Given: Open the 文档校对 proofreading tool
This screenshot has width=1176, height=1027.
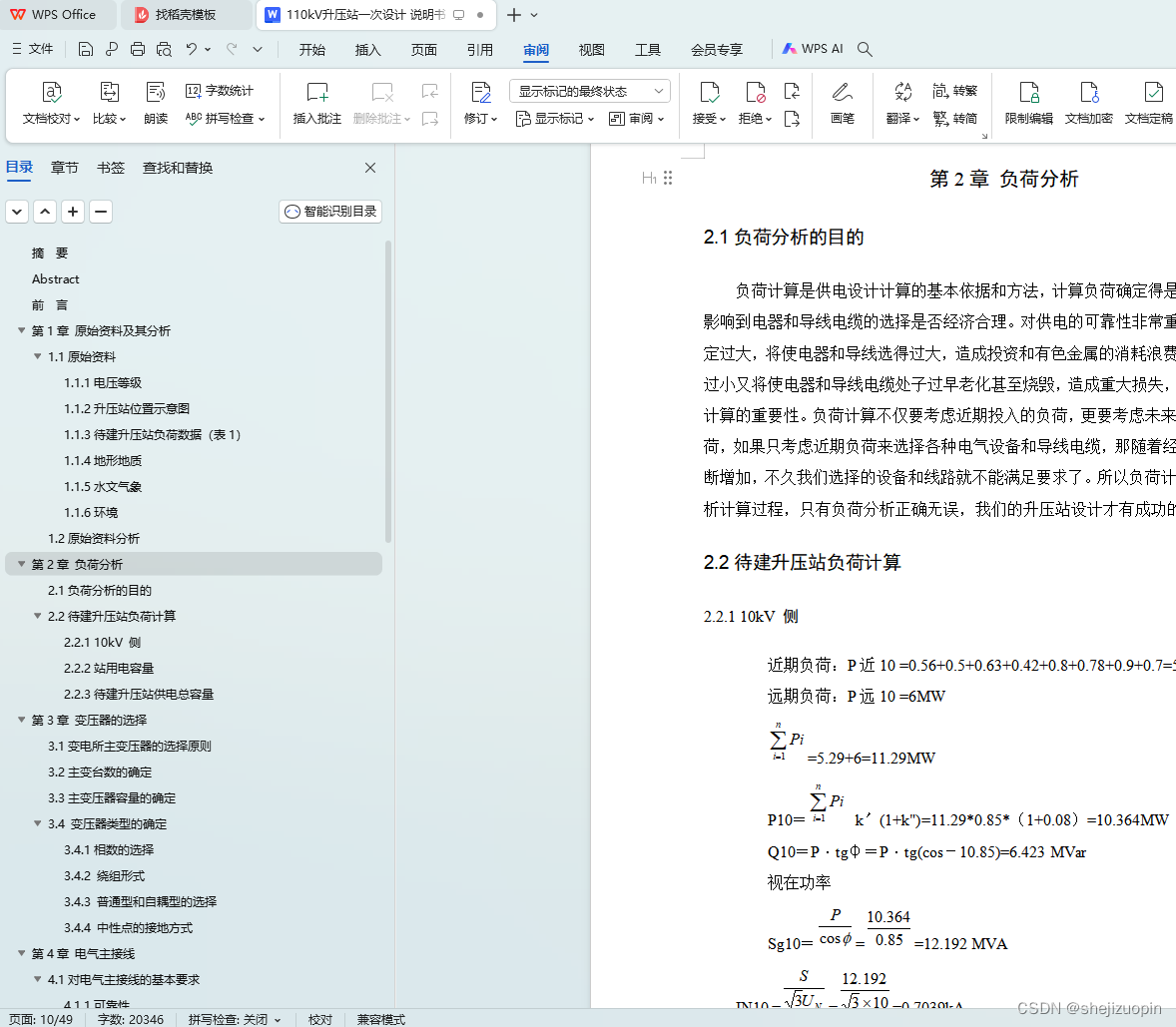Looking at the screenshot, I should [51, 103].
